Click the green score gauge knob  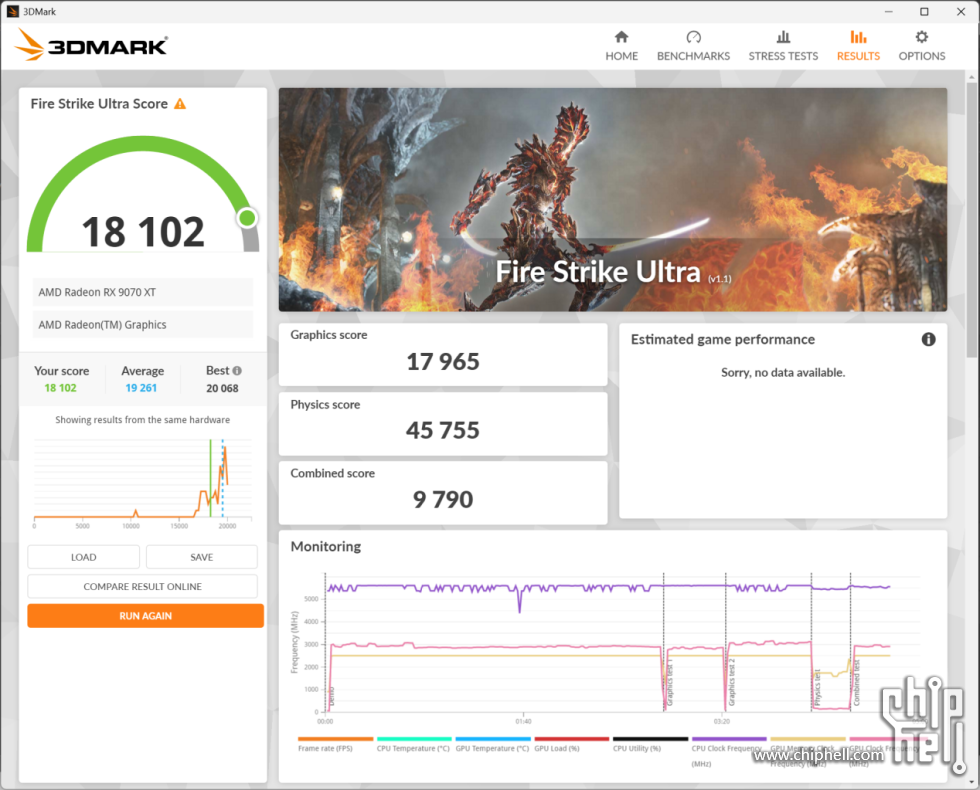pyautogui.click(x=247, y=218)
